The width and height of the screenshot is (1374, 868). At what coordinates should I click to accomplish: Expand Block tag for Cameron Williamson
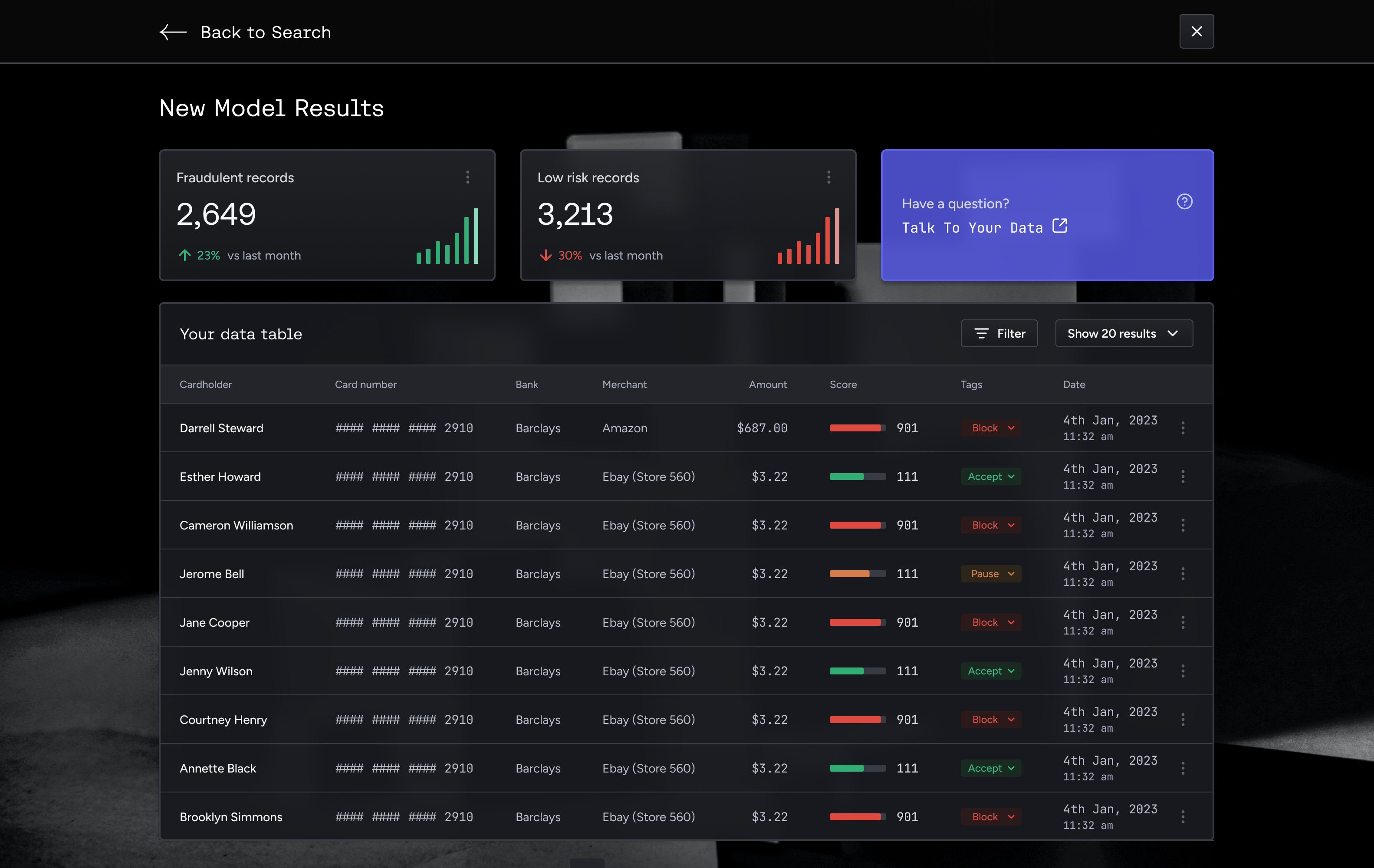coord(991,525)
